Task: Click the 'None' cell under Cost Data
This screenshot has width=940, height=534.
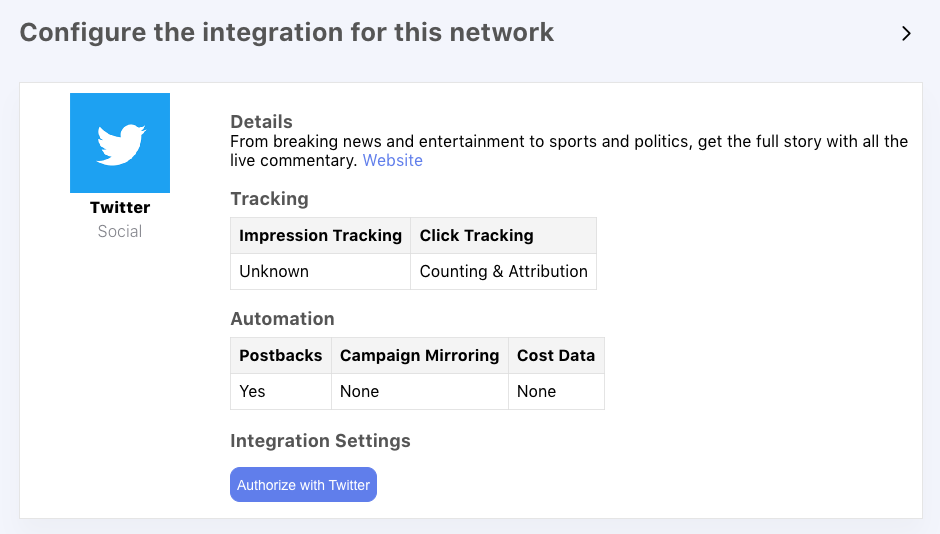Action: coord(556,391)
